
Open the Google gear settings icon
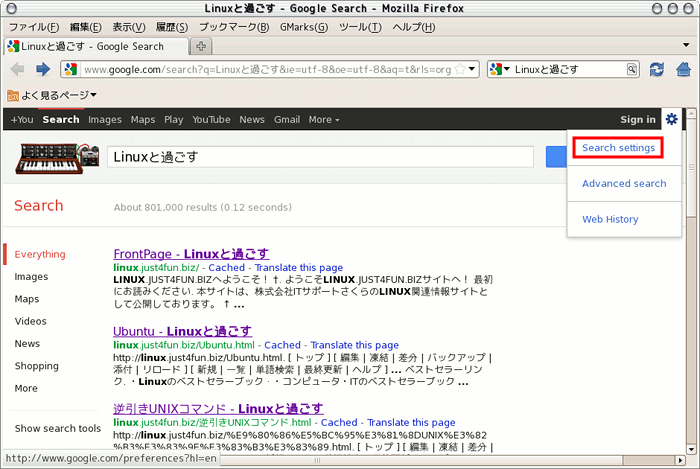672,119
